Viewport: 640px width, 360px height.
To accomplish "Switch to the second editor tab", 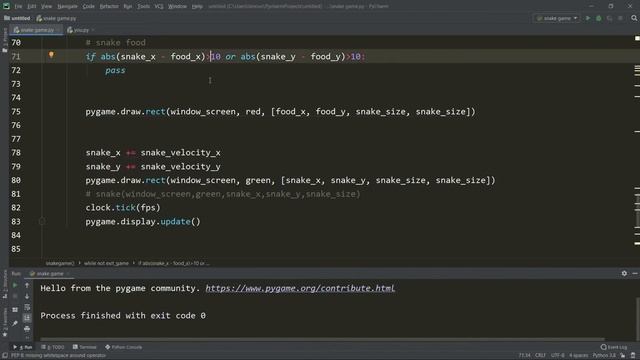I will [x=80, y=30].
